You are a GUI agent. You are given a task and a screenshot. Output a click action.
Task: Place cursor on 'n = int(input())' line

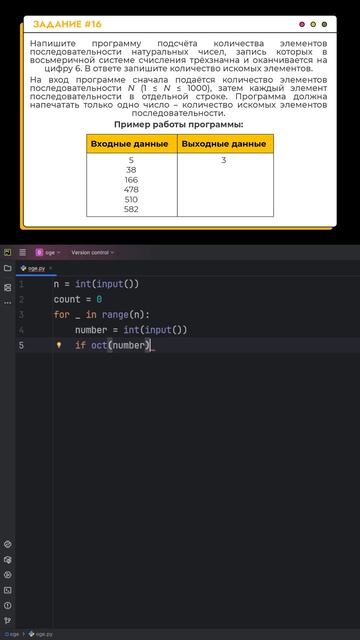point(96,284)
